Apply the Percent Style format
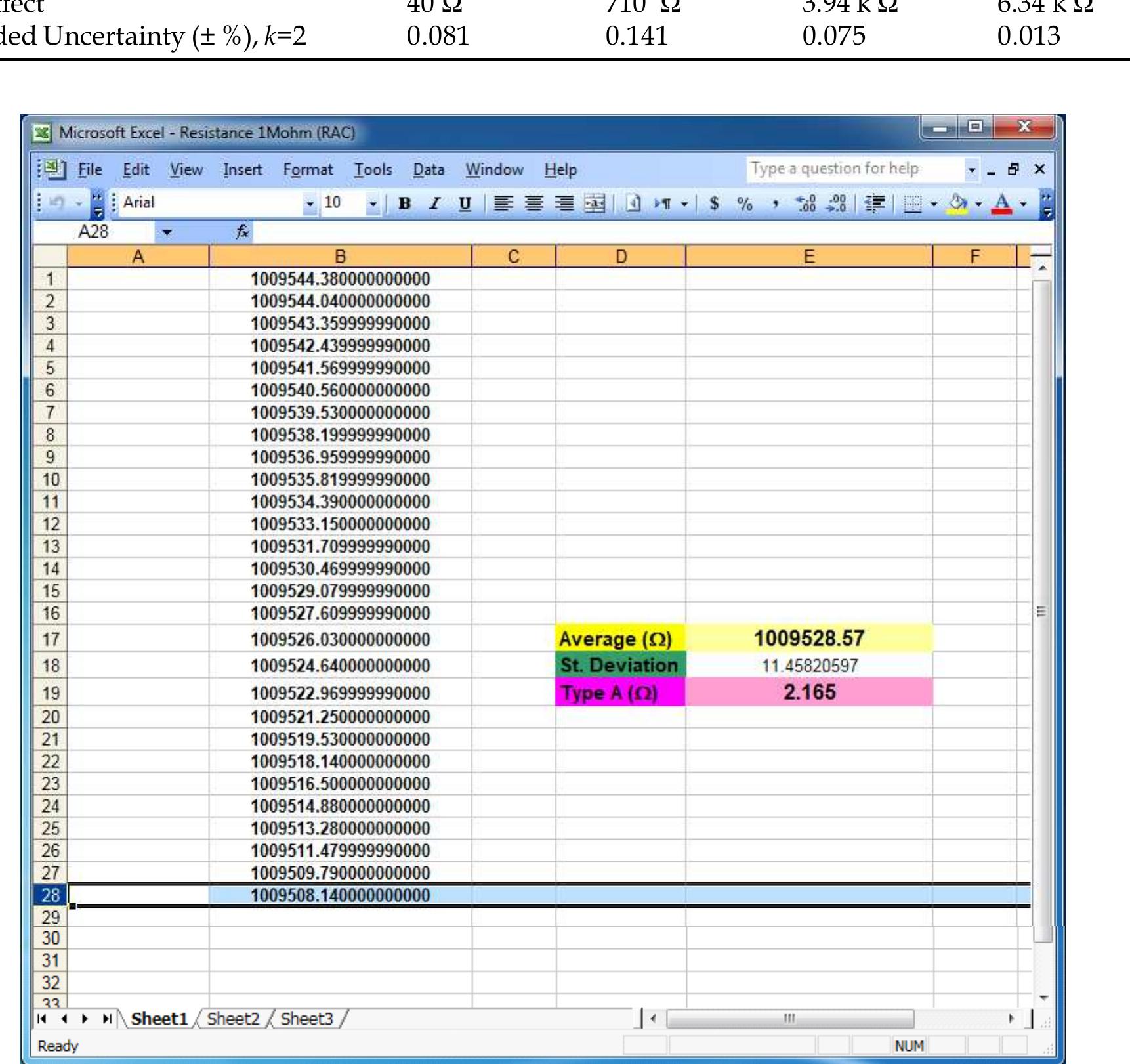This screenshot has height=1064, width=1130. pos(745,204)
